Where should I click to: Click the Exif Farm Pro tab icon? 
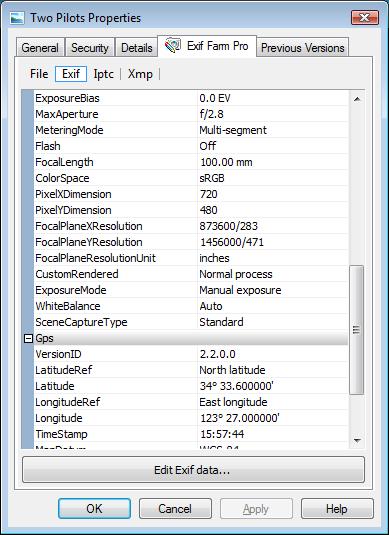173,45
